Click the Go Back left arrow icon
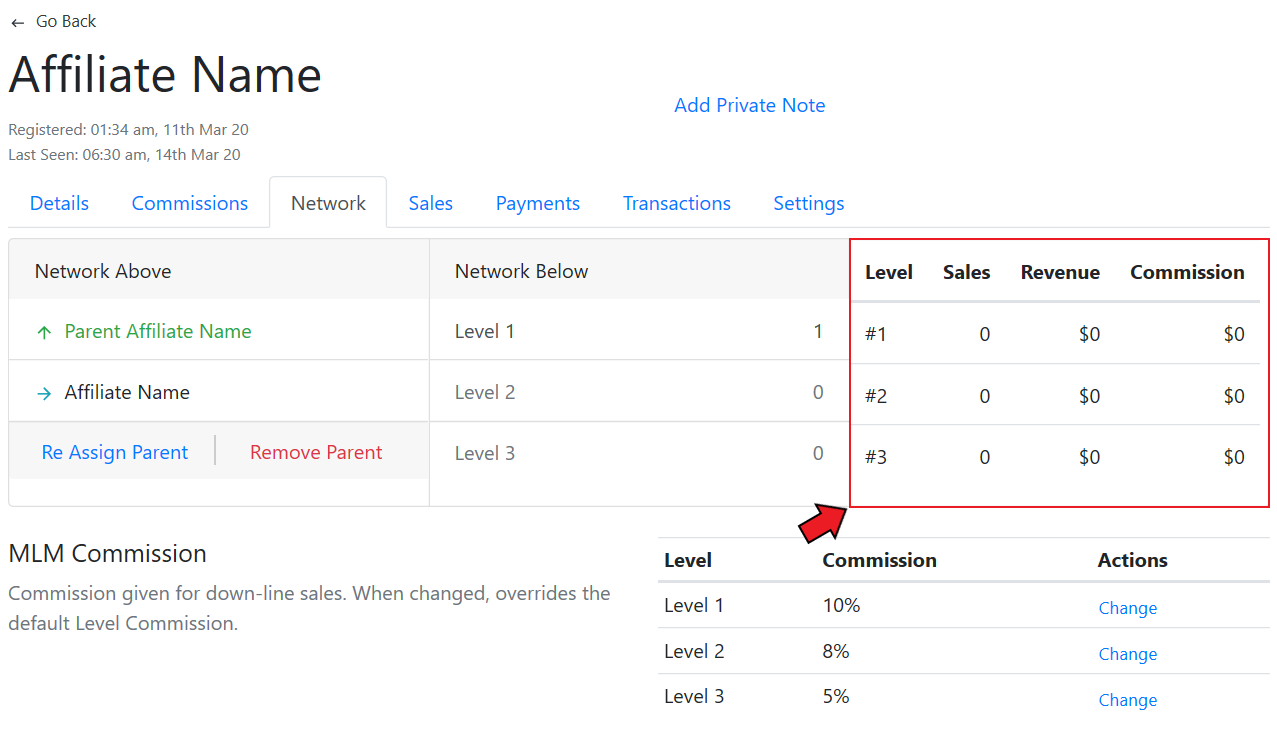Image resolution: width=1277 pixels, height=742 pixels. (18, 23)
